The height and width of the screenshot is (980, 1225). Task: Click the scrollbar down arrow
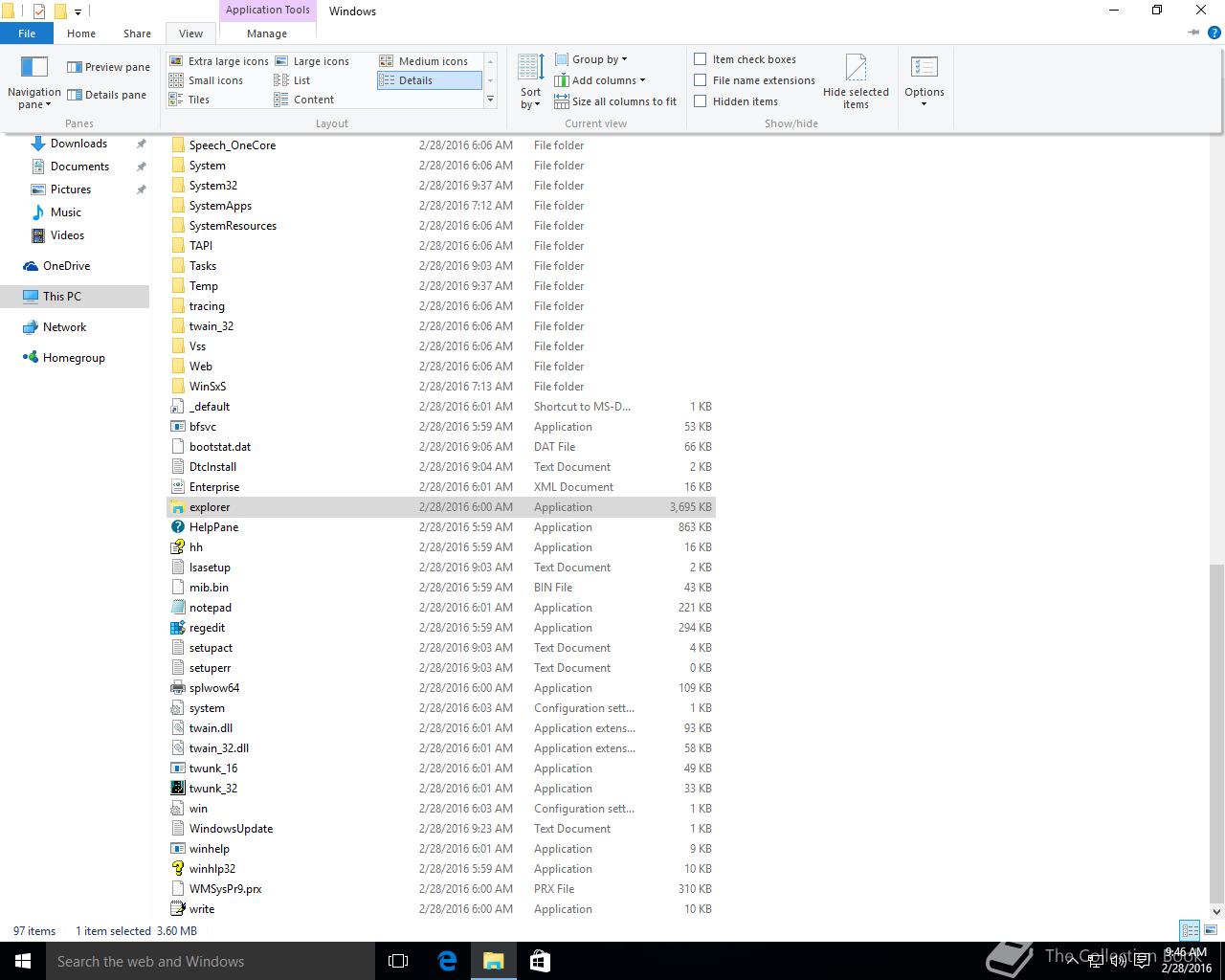coord(1216,911)
